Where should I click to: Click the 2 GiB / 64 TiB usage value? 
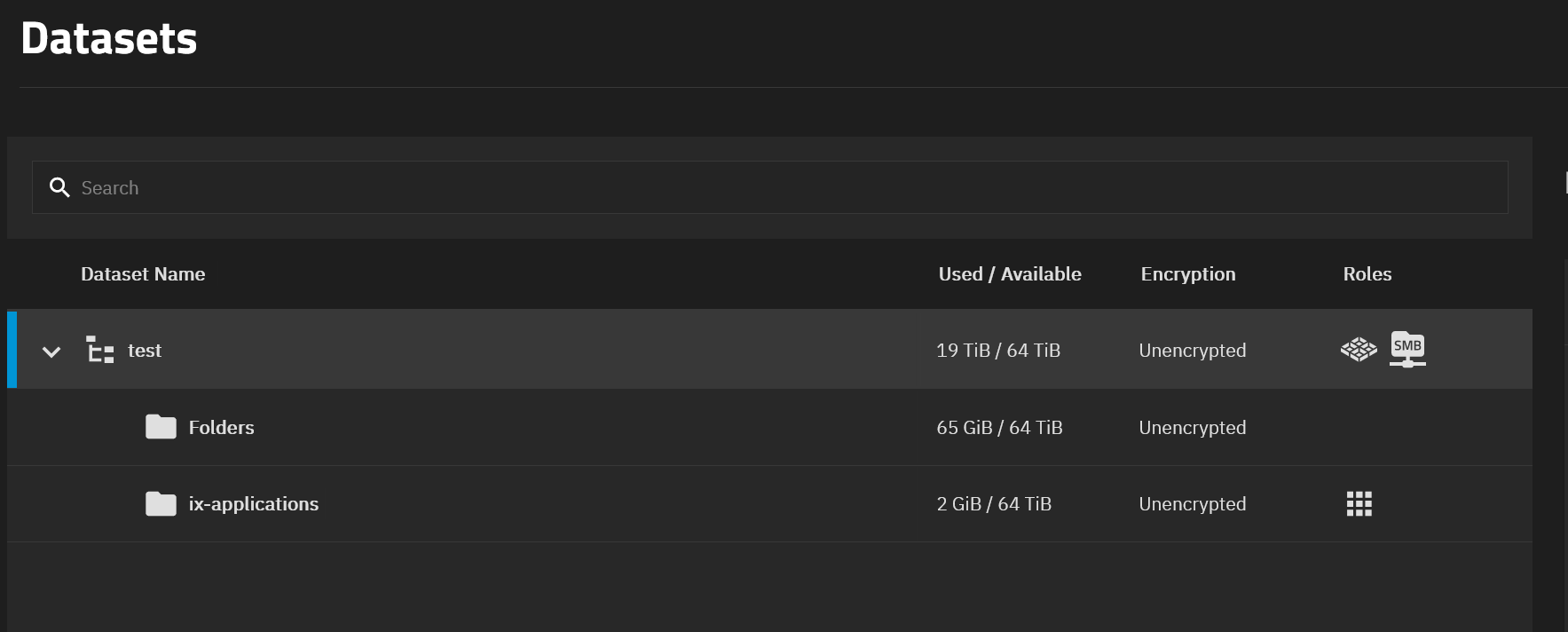[994, 504]
